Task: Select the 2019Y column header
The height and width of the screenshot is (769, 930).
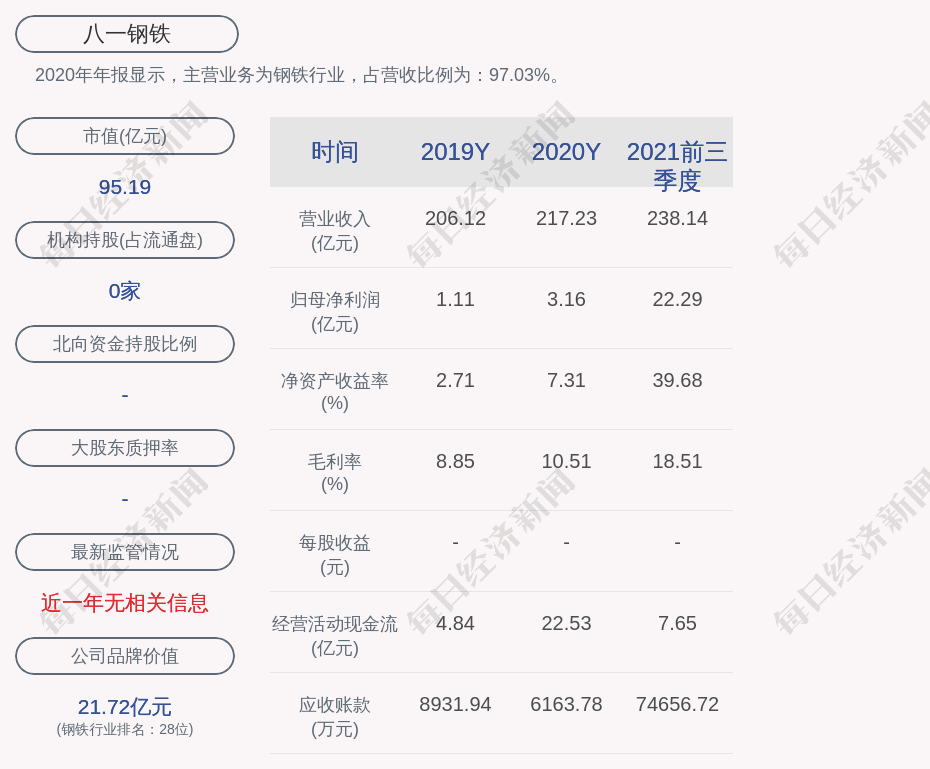Action: point(455,152)
